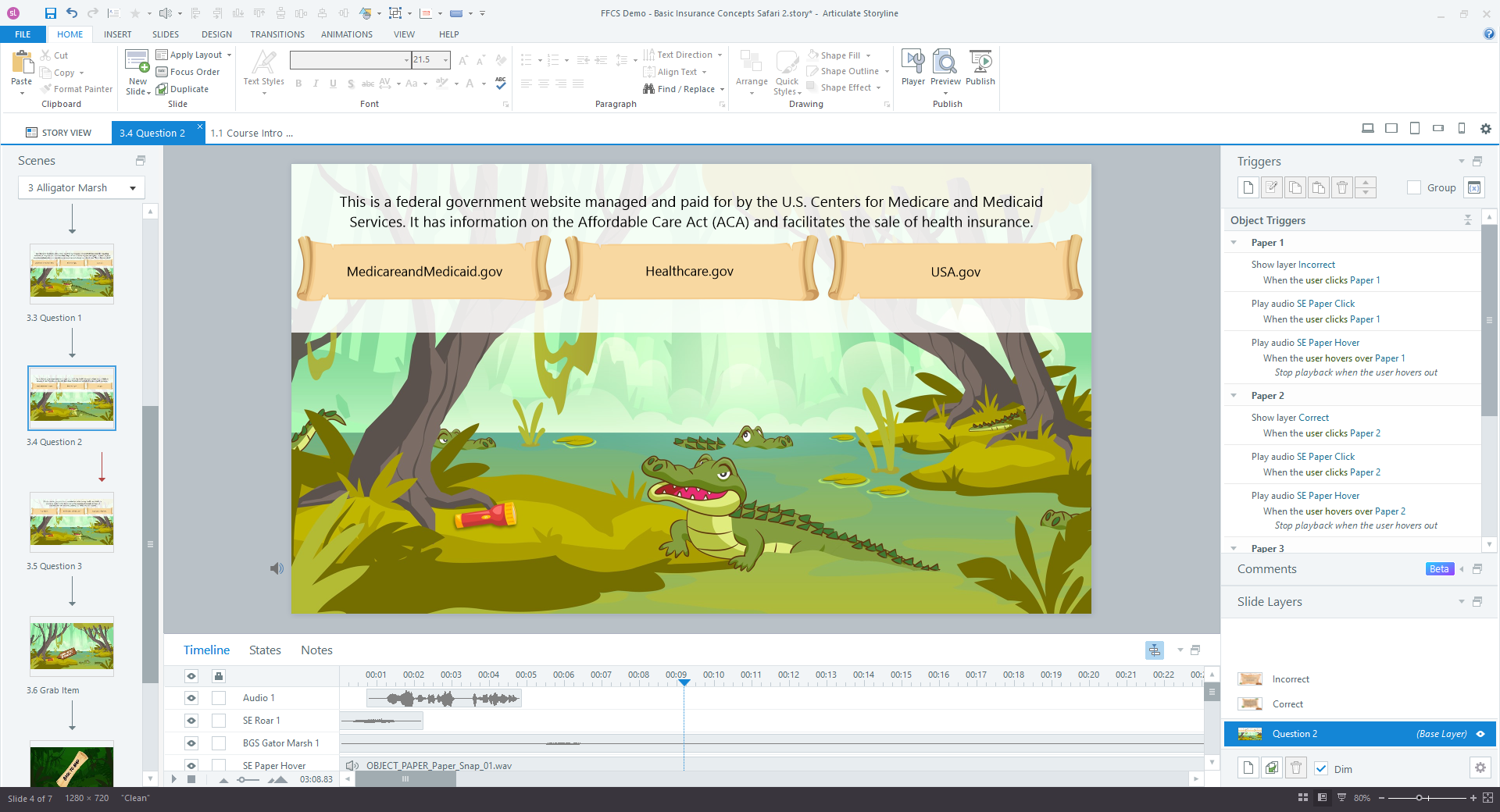1500x812 pixels.
Task: Open the States tab
Action: (265, 650)
